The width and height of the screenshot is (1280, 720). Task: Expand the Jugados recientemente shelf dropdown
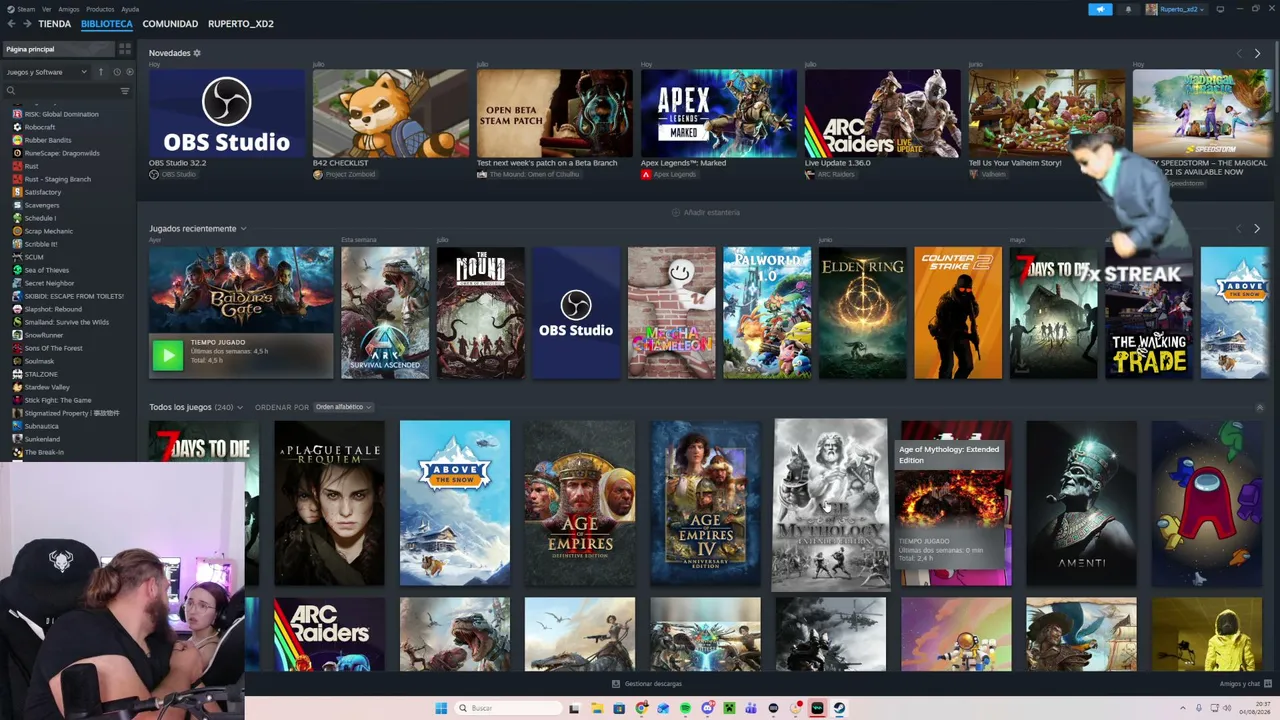click(243, 229)
